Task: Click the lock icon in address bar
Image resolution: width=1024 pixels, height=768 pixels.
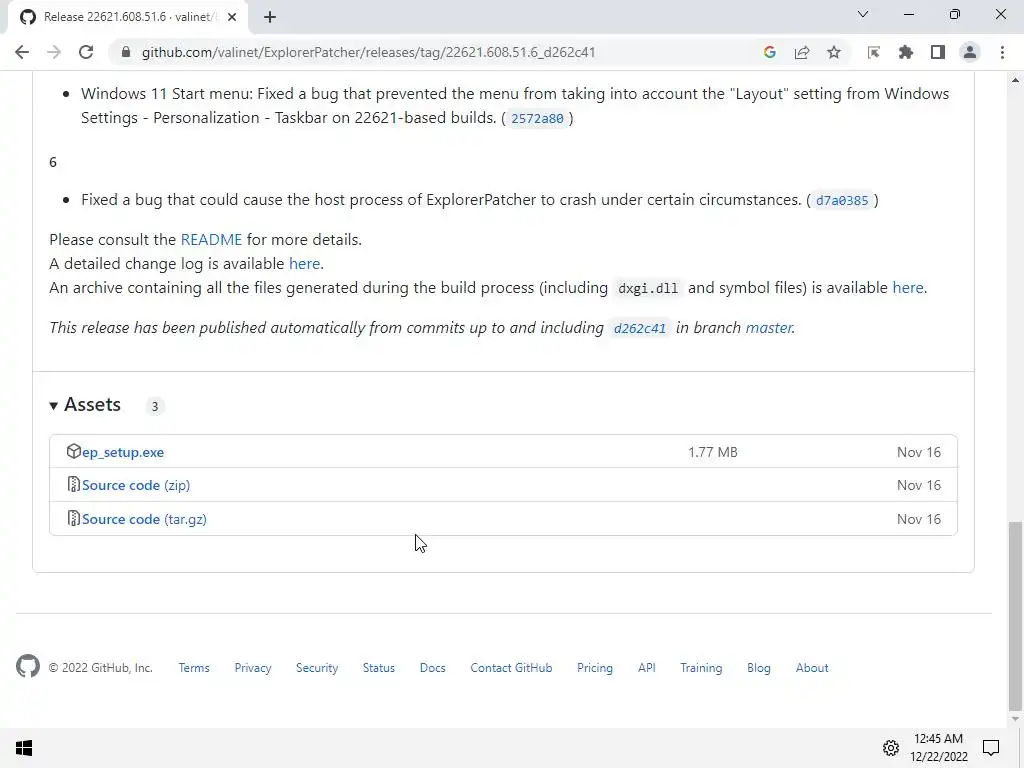Action: (126, 52)
